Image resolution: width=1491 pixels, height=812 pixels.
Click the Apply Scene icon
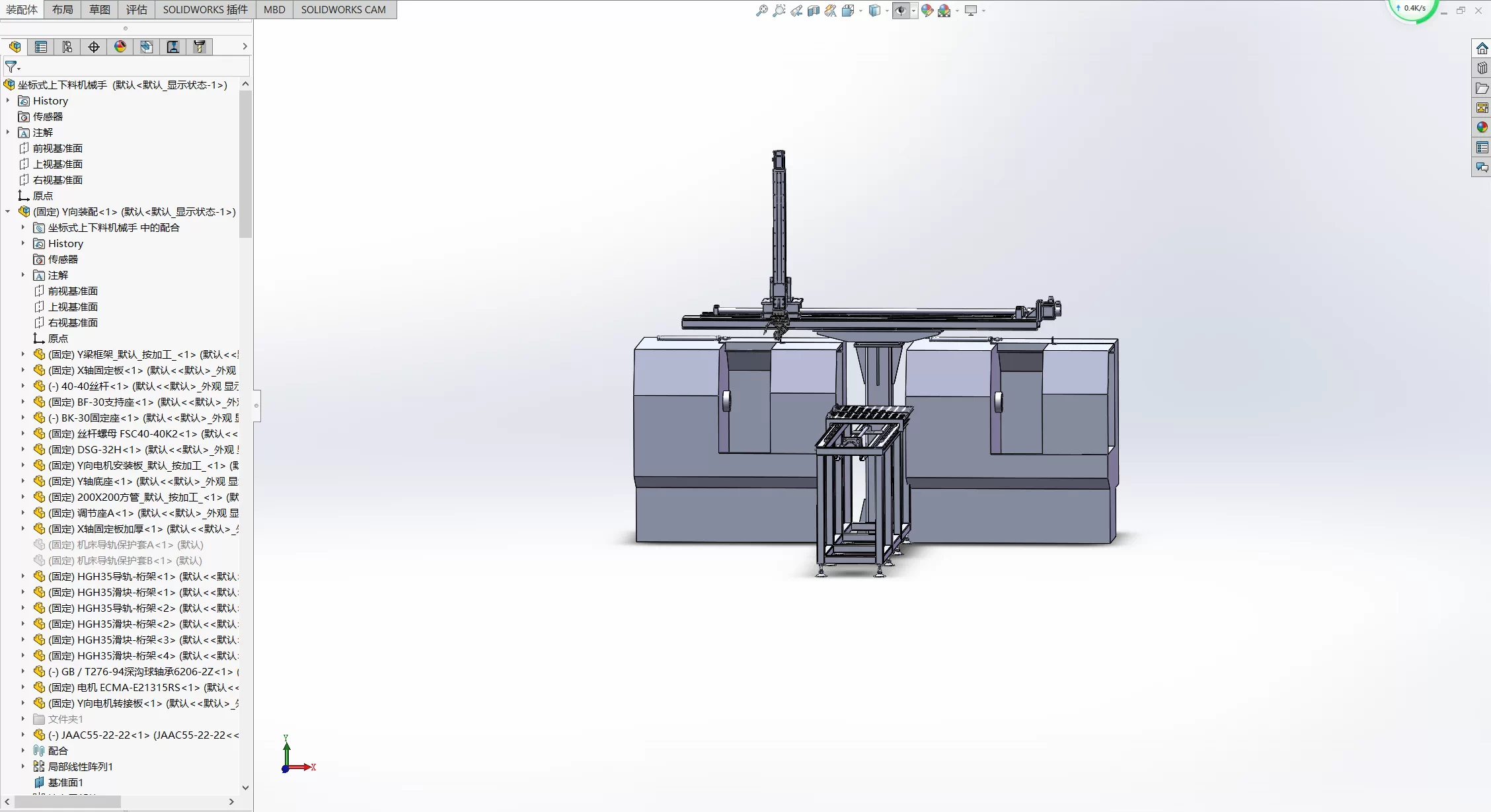point(944,11)
